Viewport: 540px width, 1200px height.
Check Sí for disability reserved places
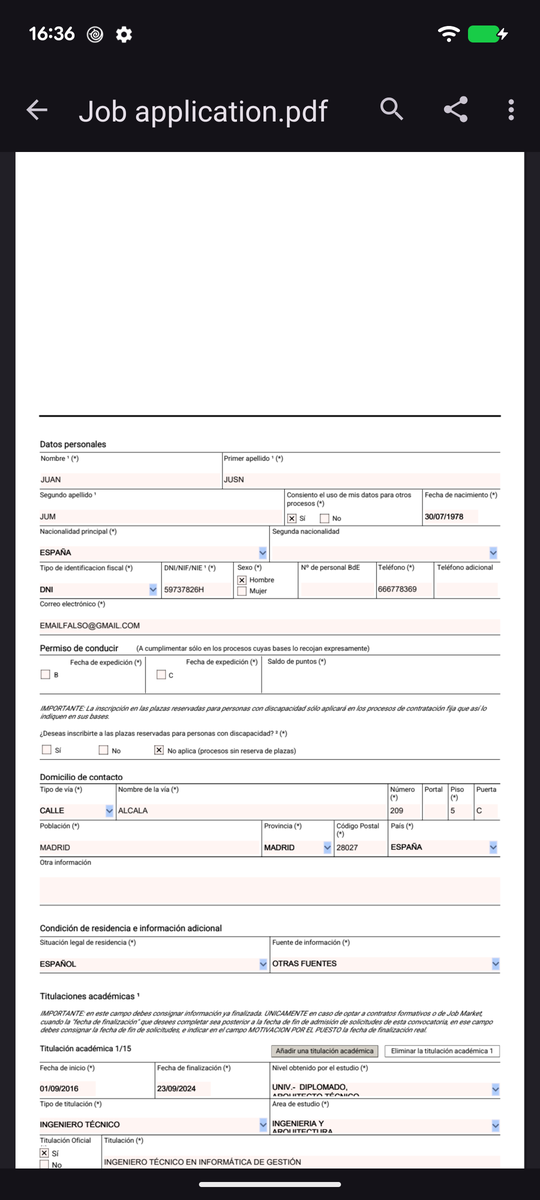pyautogui.click(x=45, y=750)
